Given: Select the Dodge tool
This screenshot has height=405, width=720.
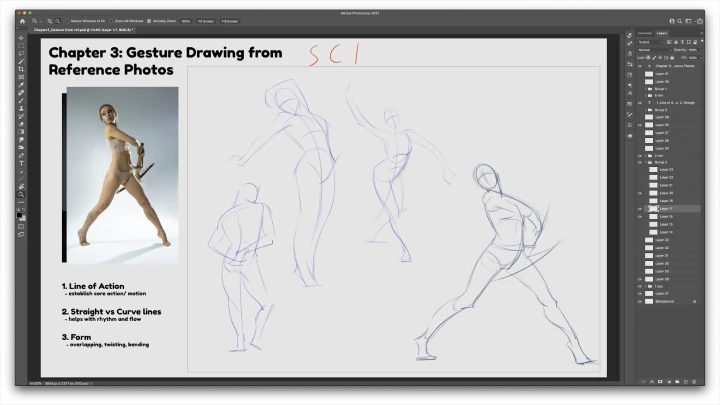Looking at the screenshot, I should (x=21, y=147).
